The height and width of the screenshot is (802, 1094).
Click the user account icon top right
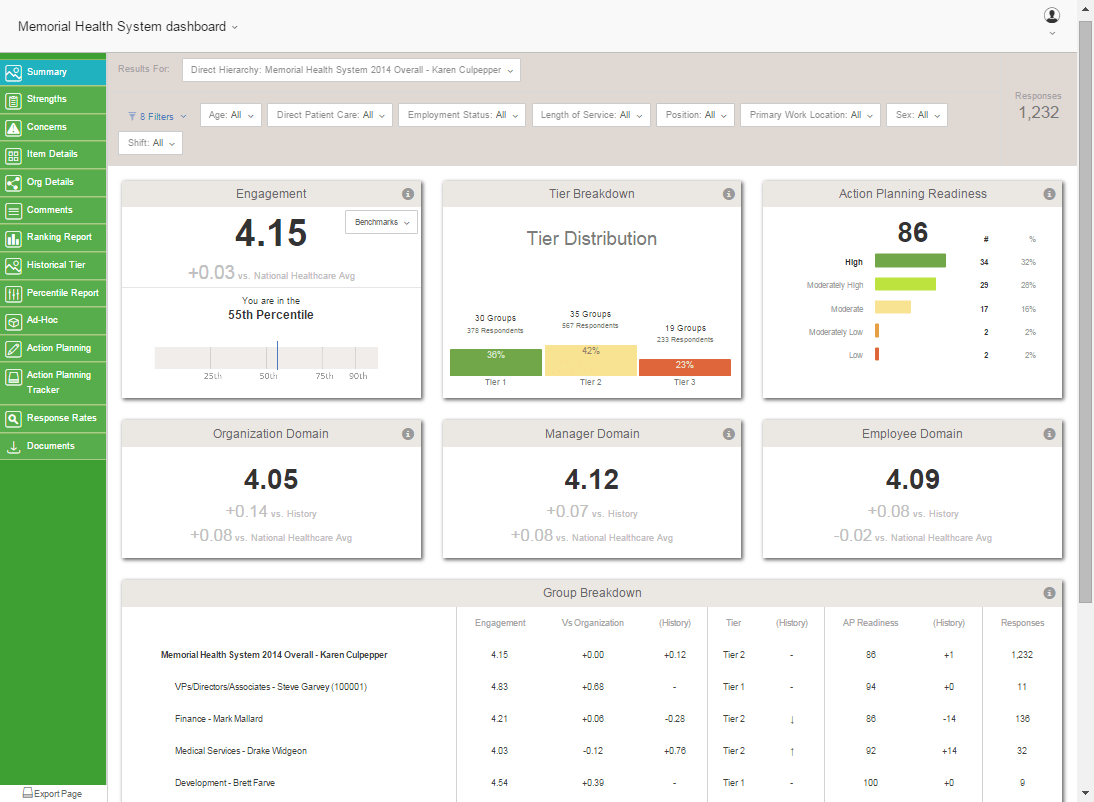[x=1051, y=15]
